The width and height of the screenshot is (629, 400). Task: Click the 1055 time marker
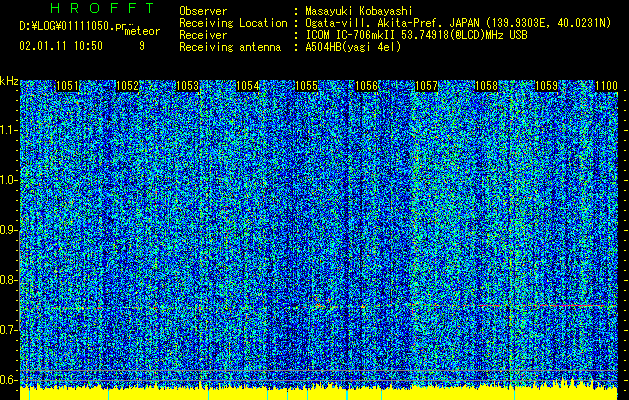click(306, 86)
